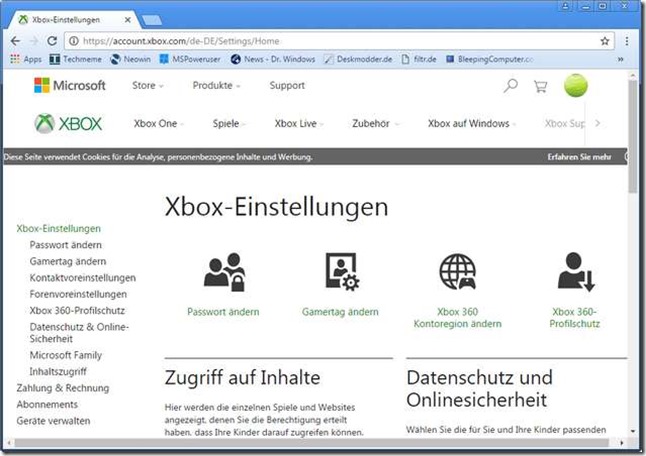Viewport: 646px width, 456px height.
Task: Open Xbox 360-Profilschutz in the sidebar
Action: (x=77, y=311)
